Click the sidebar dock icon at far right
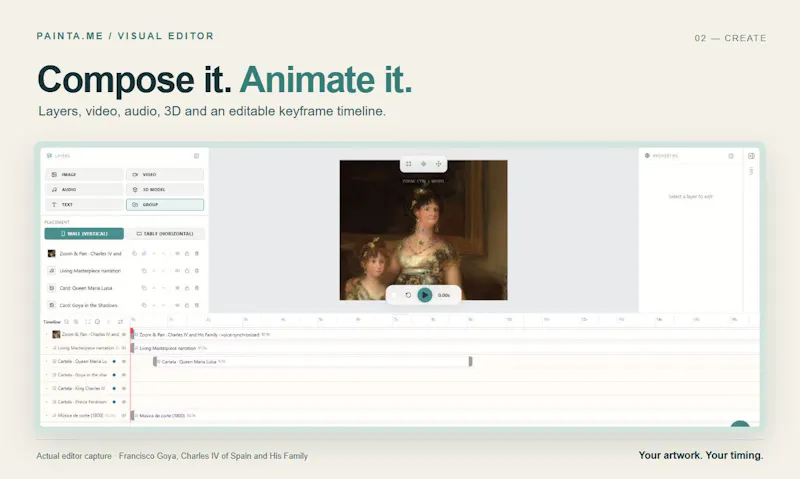Screen dimensions: 800x479 [751, 156]
